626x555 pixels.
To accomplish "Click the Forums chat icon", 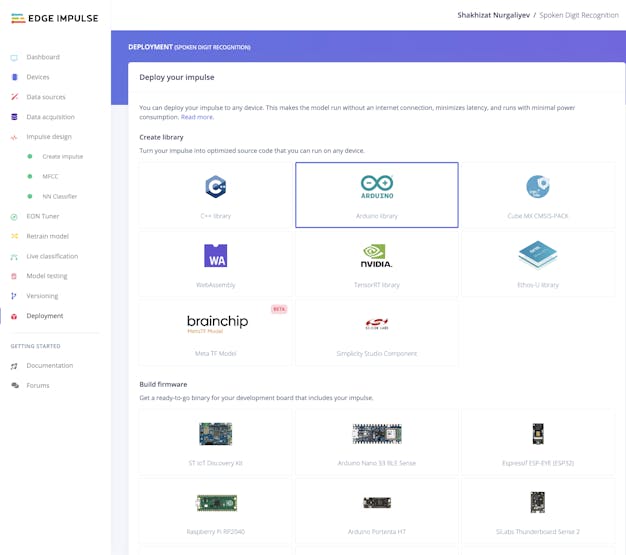I will (x=15, y=385).
